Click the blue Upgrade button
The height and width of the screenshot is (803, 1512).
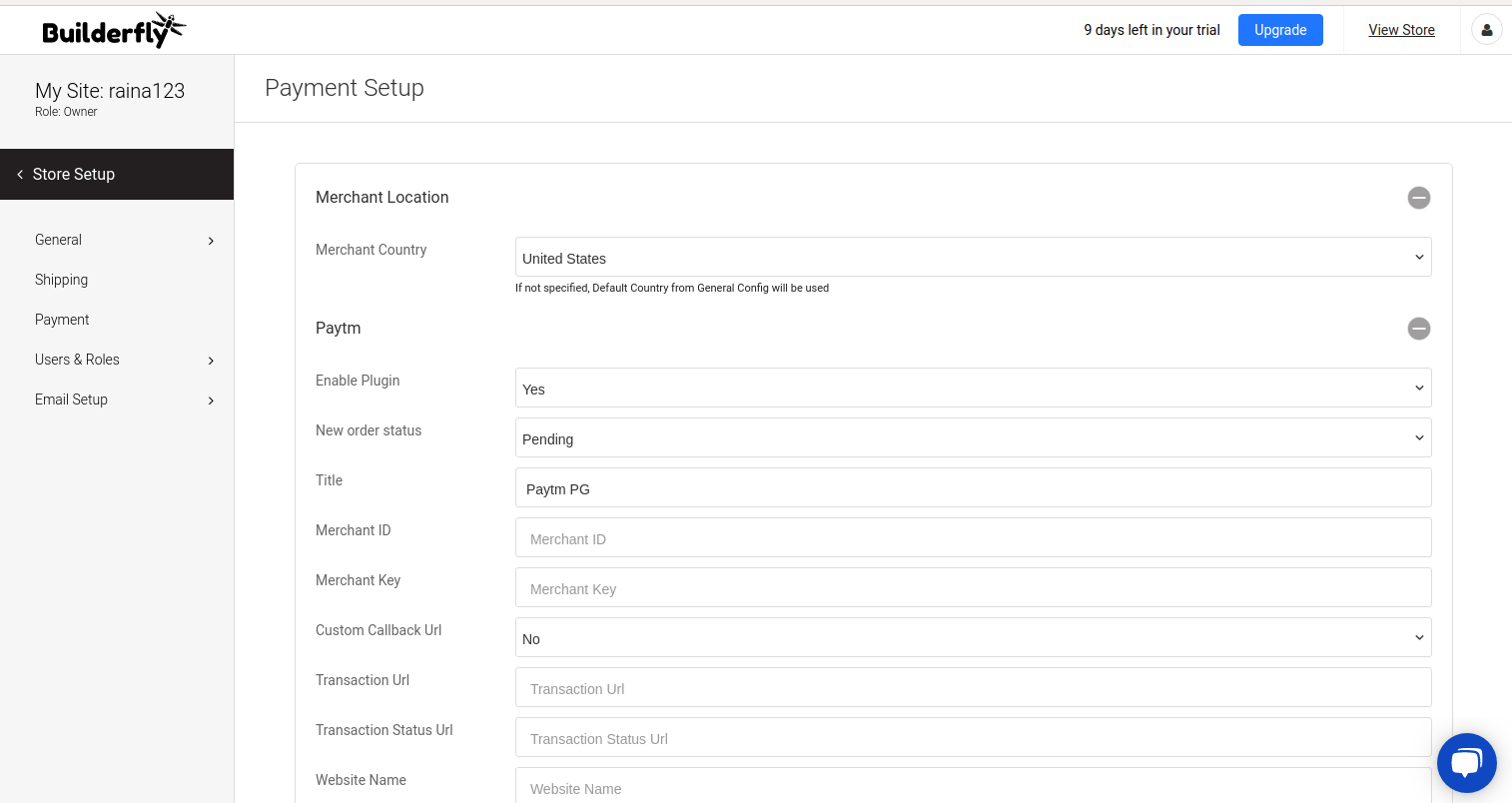point(1280,30)
